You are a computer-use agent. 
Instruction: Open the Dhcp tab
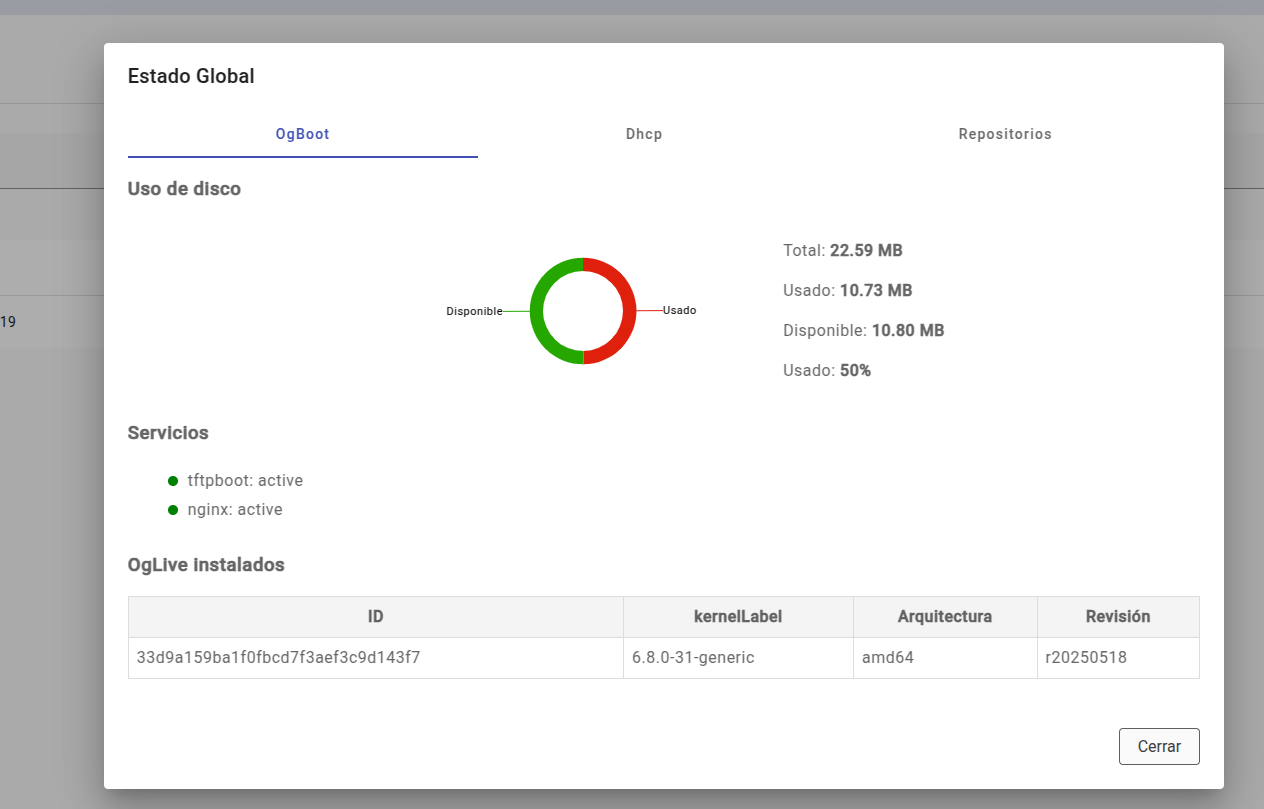644,134
